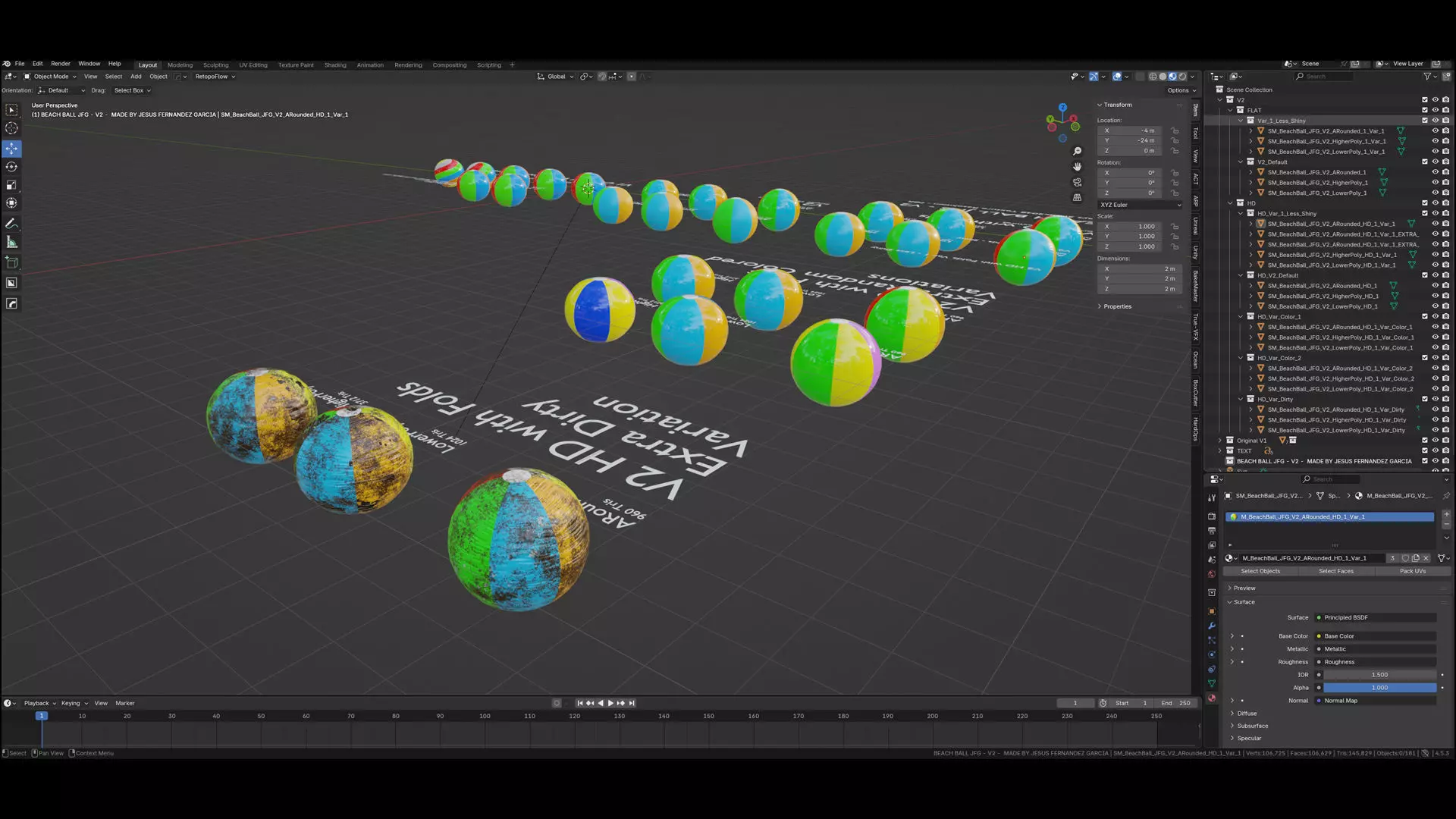Expand the Diffuse material section
Screen dimensions: 1456x819
1247,714
